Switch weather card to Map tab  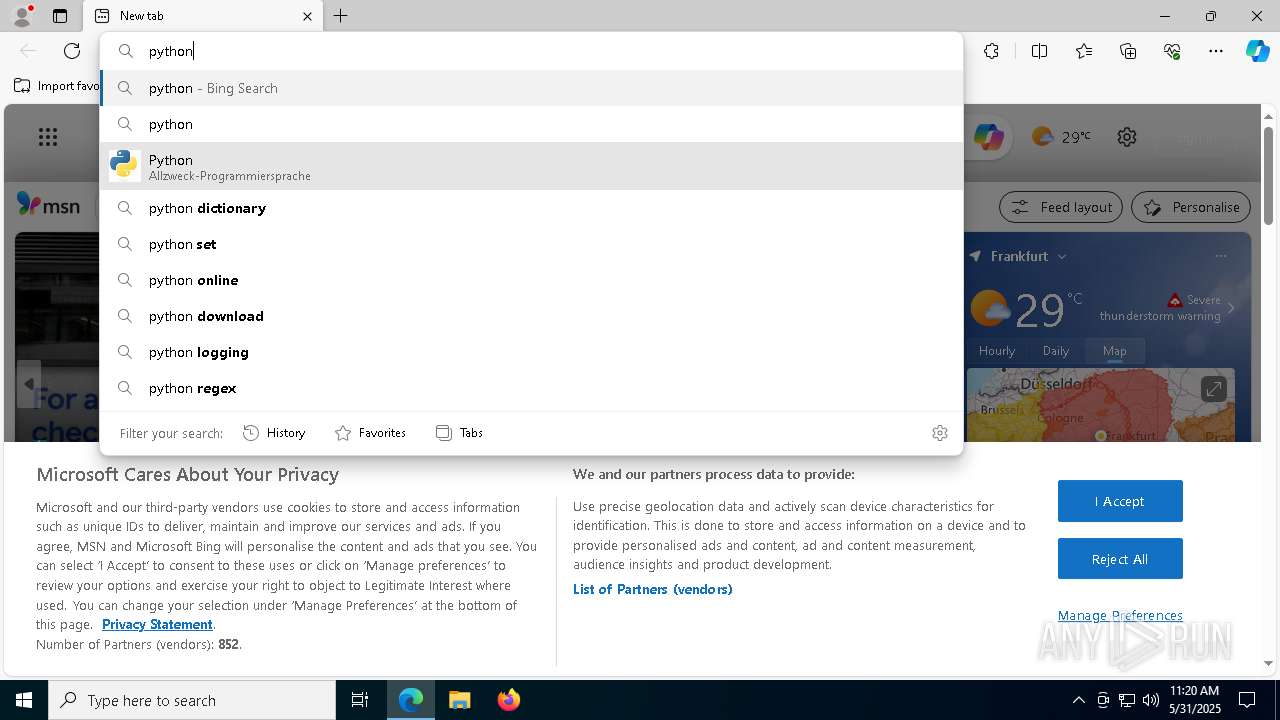1115,351
